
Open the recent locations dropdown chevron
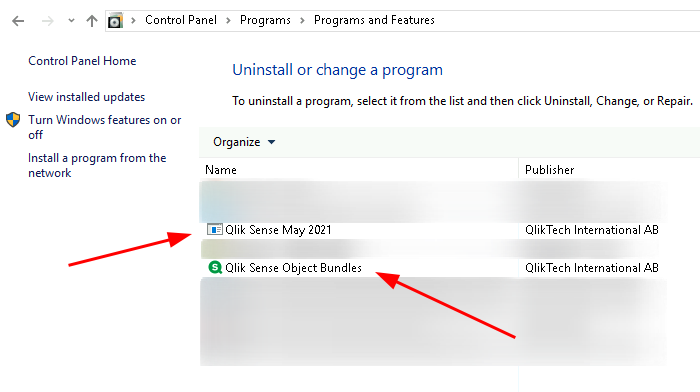pyautogui.click(x=71, y=21)
